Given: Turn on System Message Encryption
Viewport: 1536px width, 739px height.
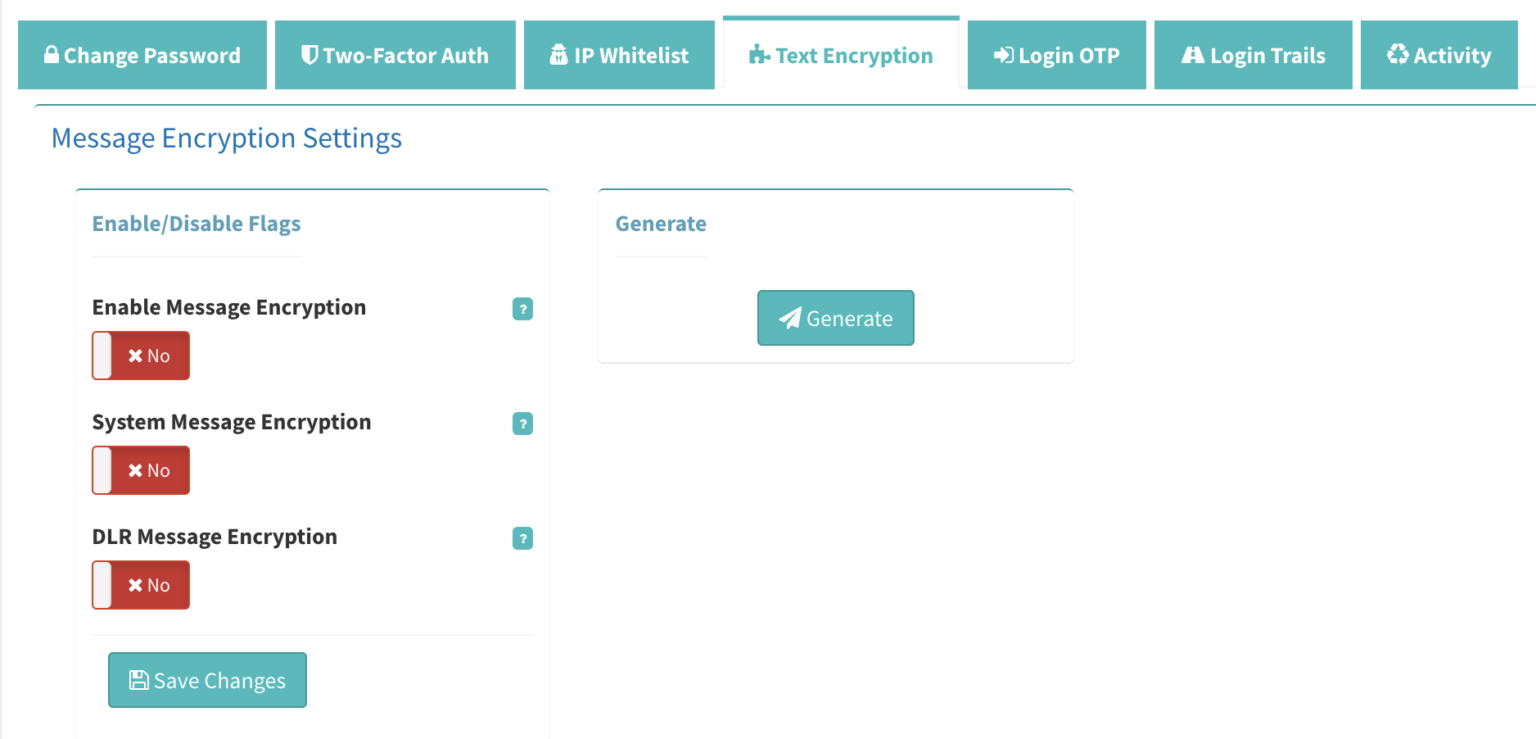Looking at the screenshot, I should pyautogui.click(x=140, y=470).
